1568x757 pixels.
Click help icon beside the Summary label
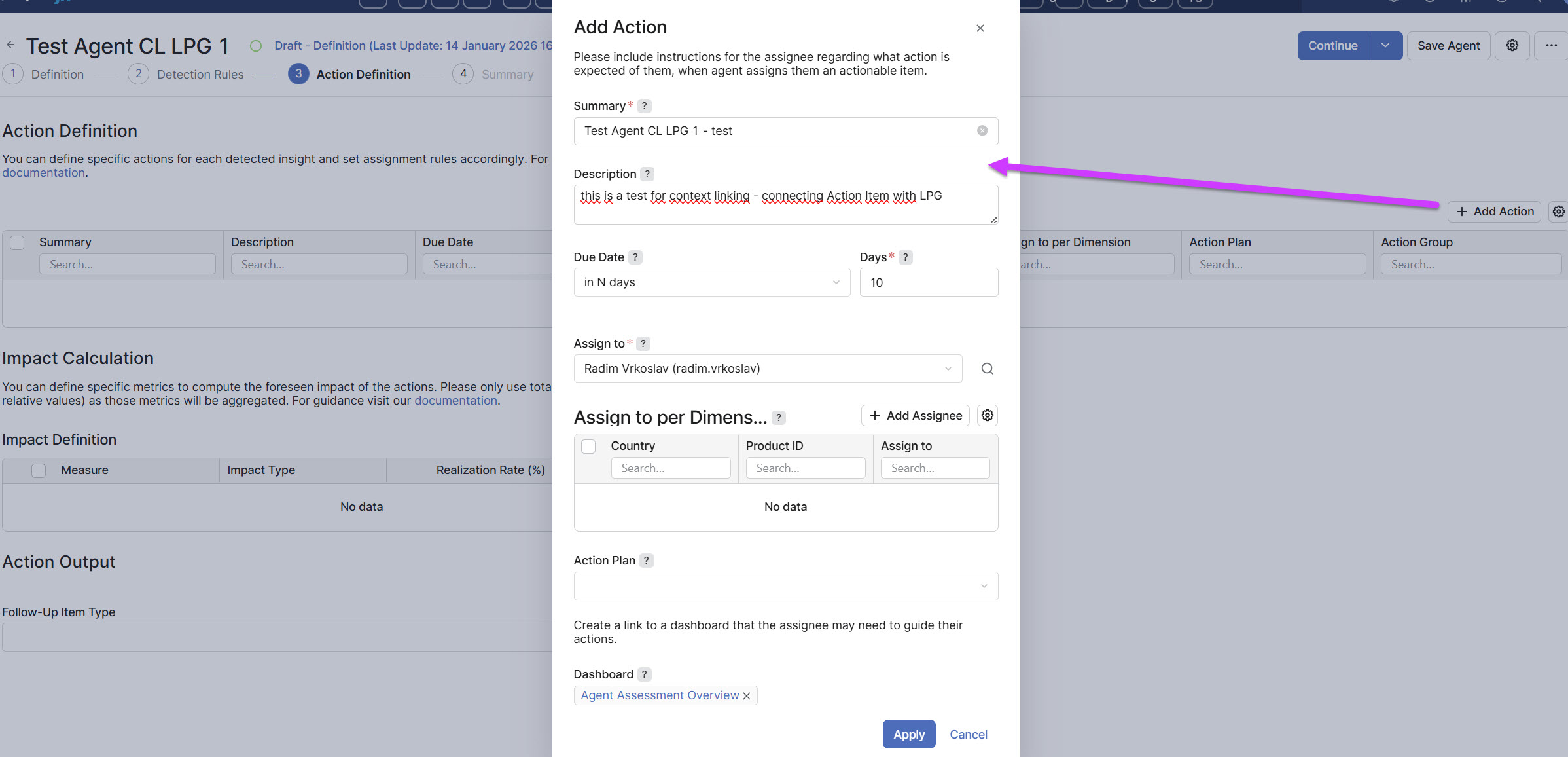tap(644, 105)
